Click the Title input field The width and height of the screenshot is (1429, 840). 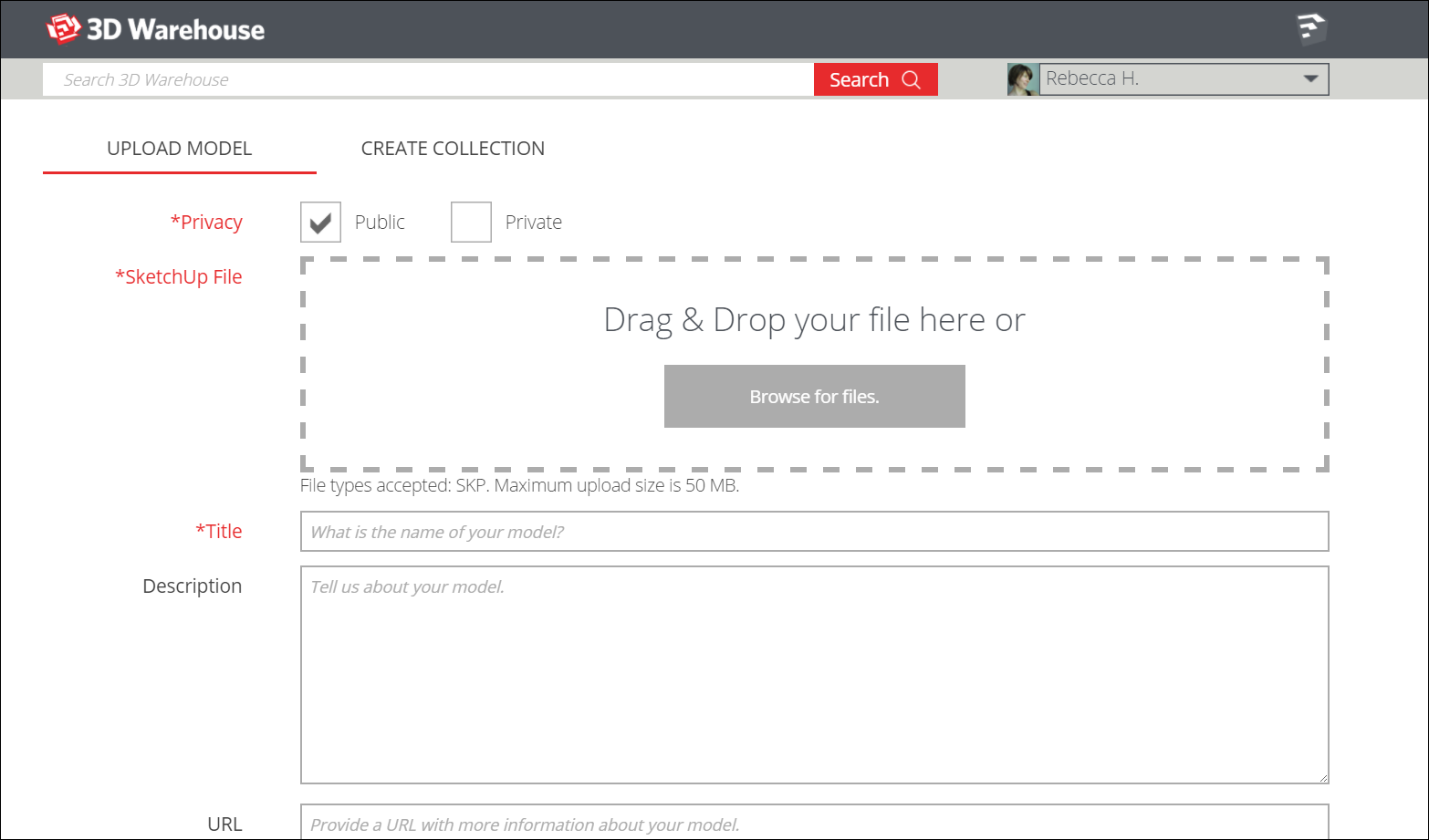pos(815,532)
